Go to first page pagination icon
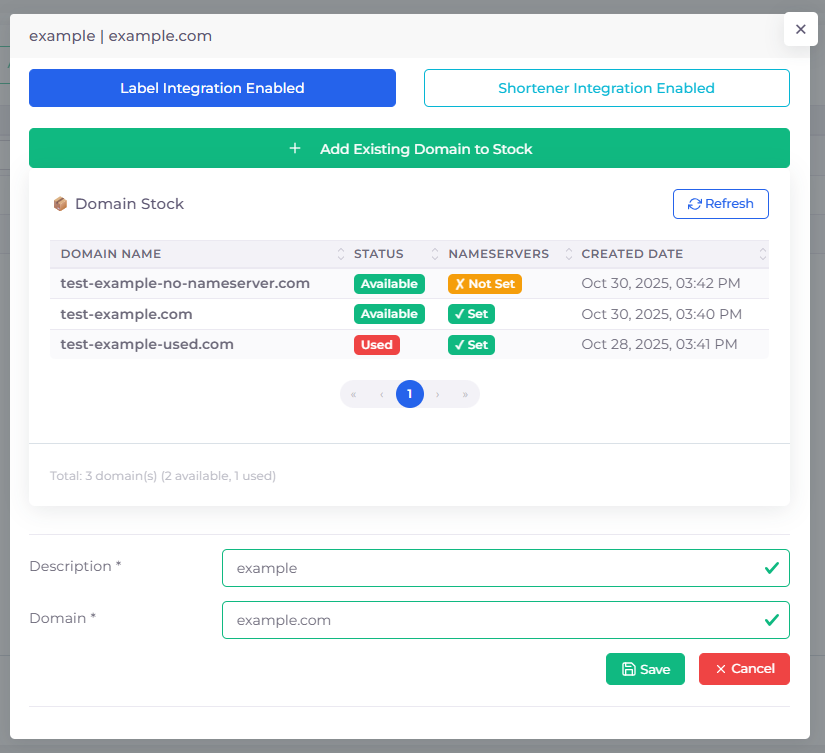 (x=354, y=394)
